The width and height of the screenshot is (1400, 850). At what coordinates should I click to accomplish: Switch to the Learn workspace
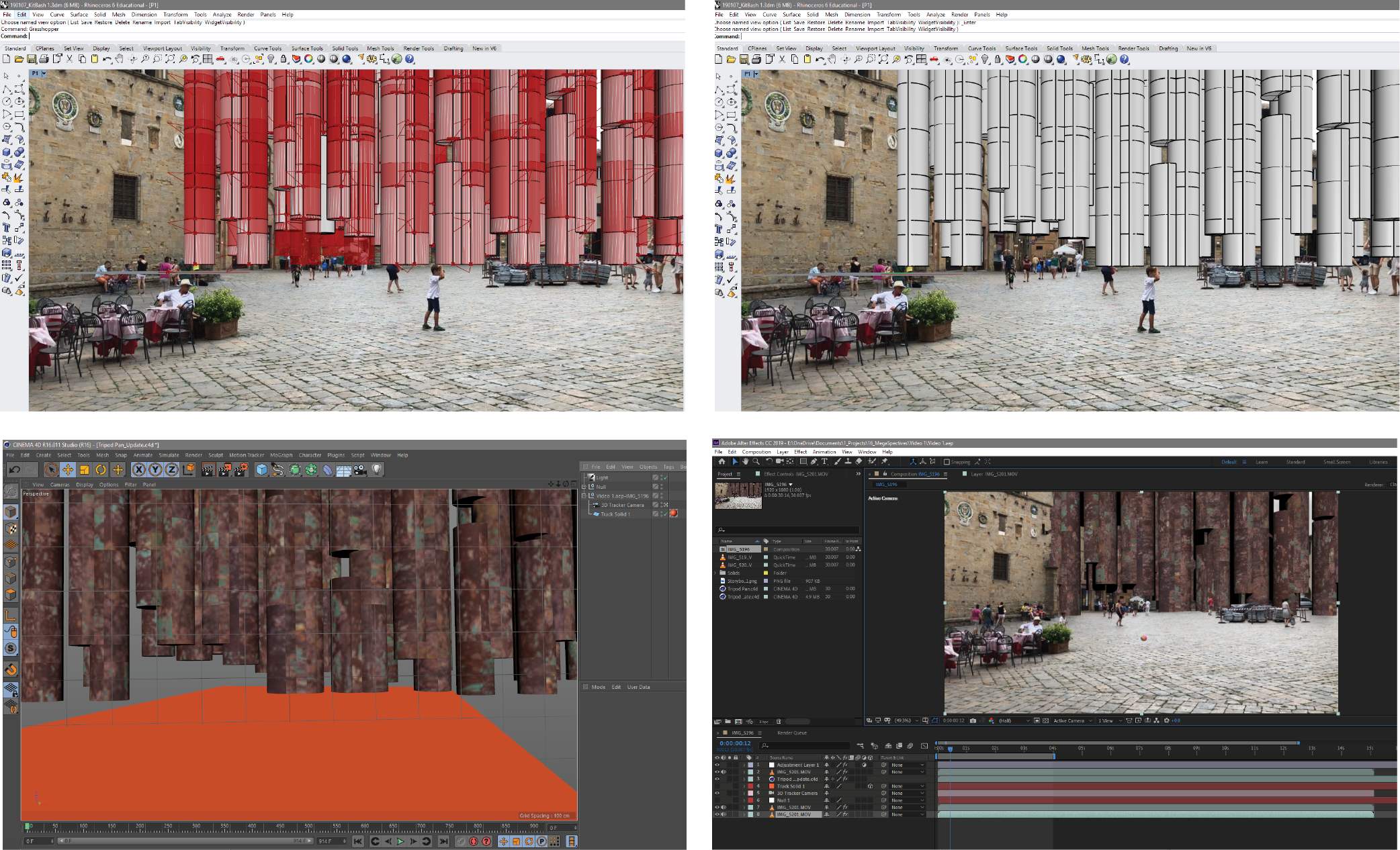(x=1262, y=462)
